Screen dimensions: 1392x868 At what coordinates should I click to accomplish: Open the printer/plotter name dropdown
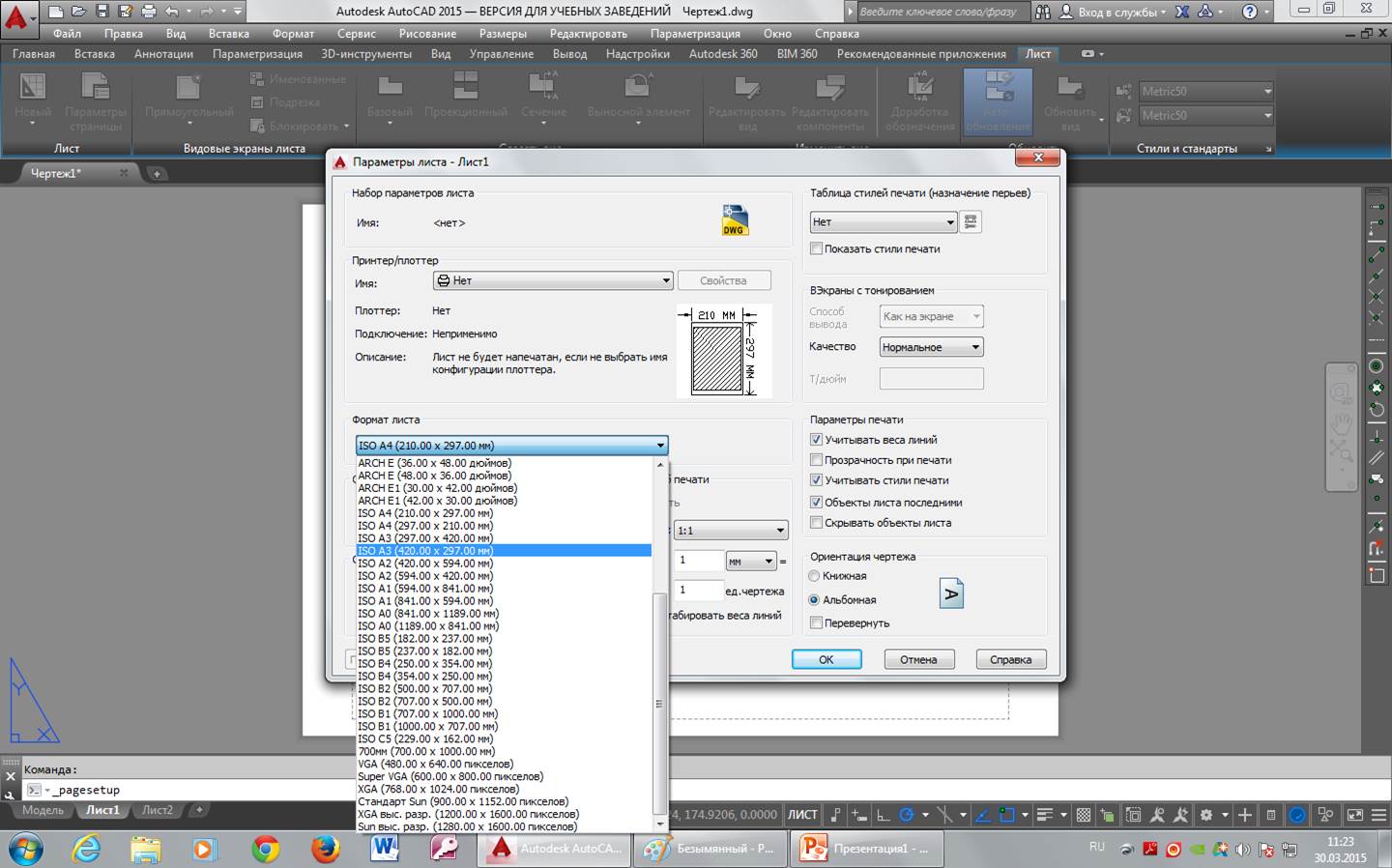(553, 280)
